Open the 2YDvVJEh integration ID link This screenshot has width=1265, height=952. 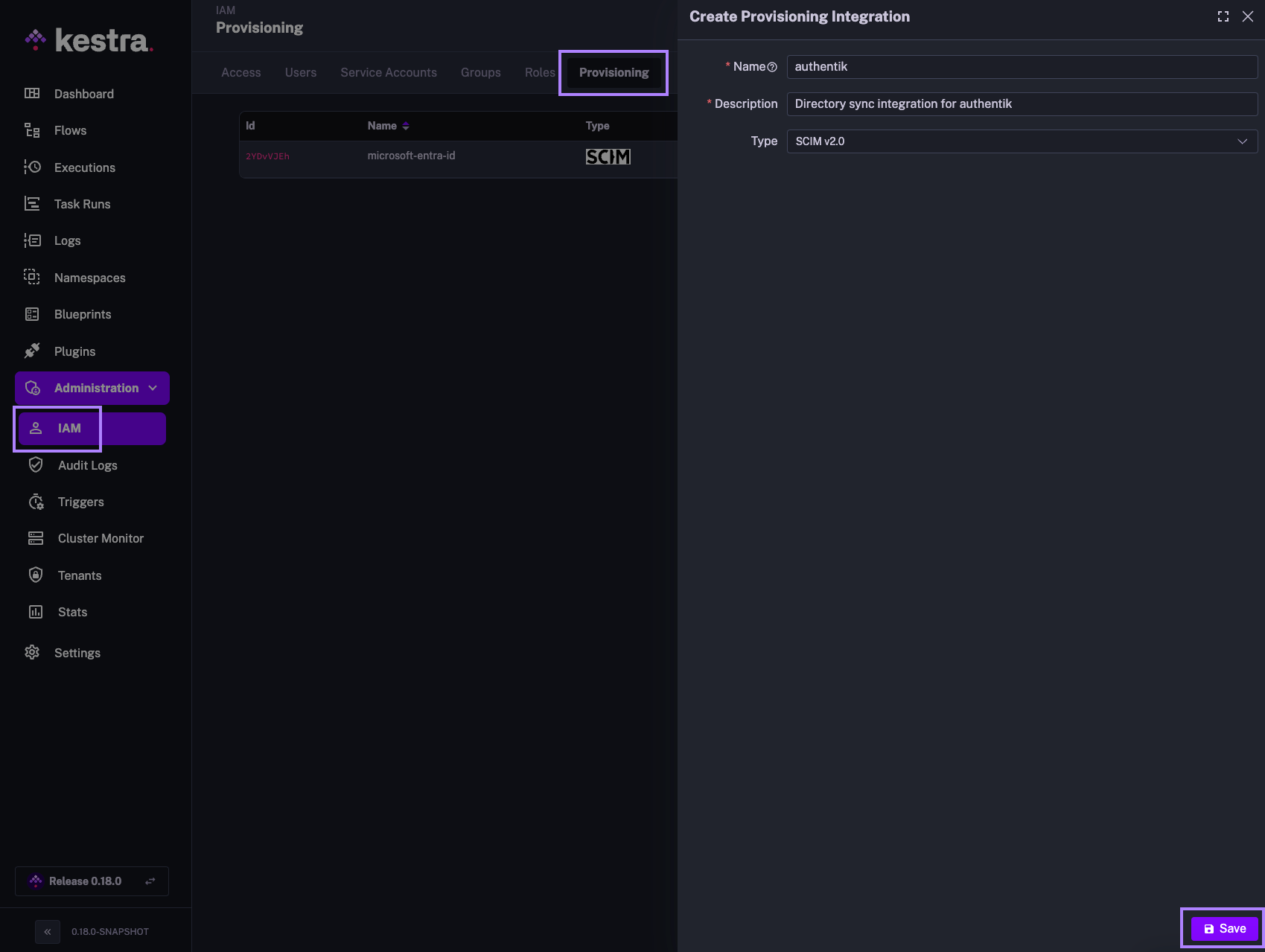pyautogui.click(x=267, y=156)
